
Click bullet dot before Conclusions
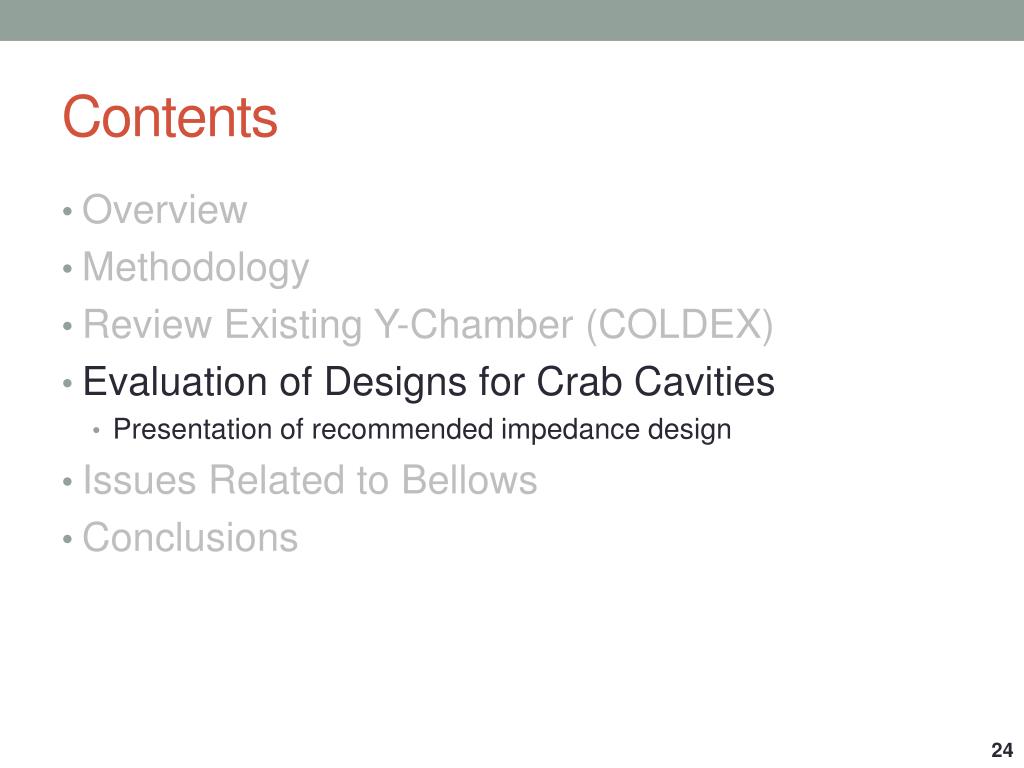tap(67, 540)
